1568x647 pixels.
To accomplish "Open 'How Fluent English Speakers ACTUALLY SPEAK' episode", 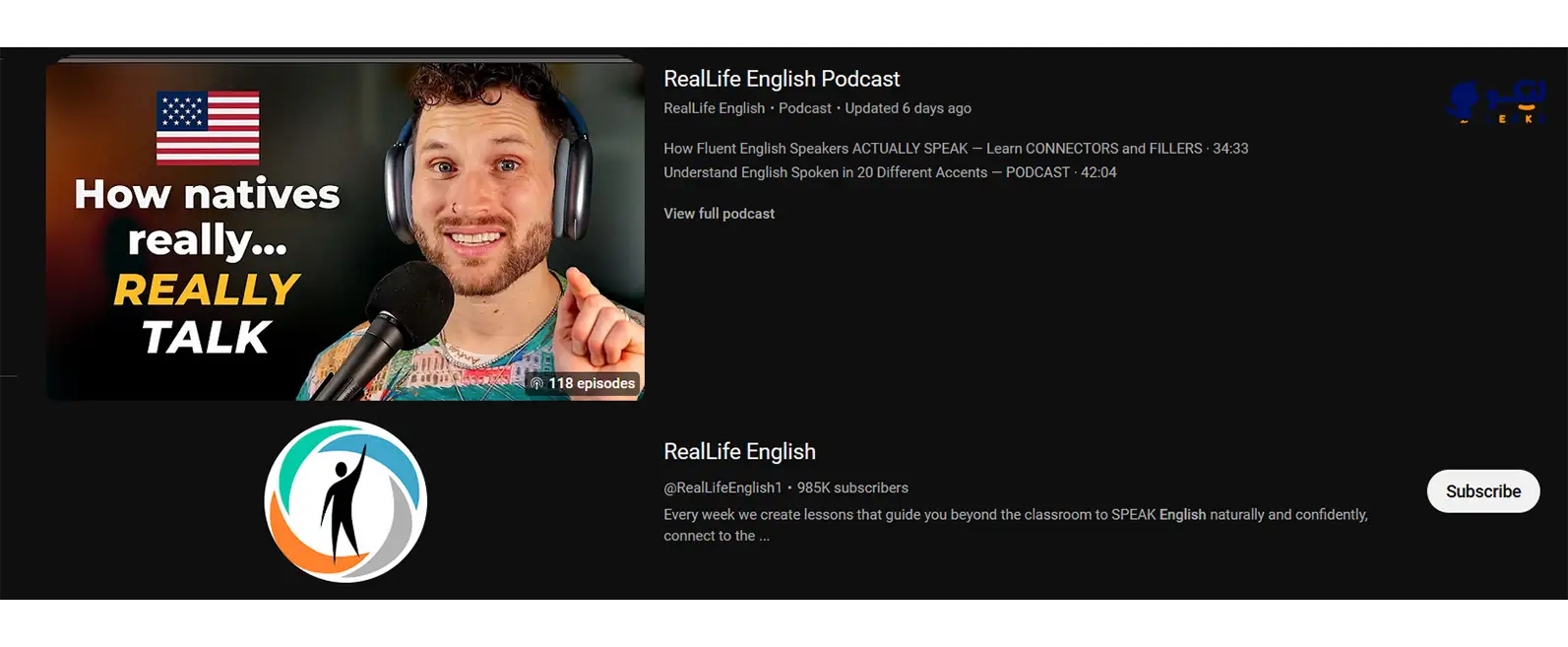I will [956, 149].
